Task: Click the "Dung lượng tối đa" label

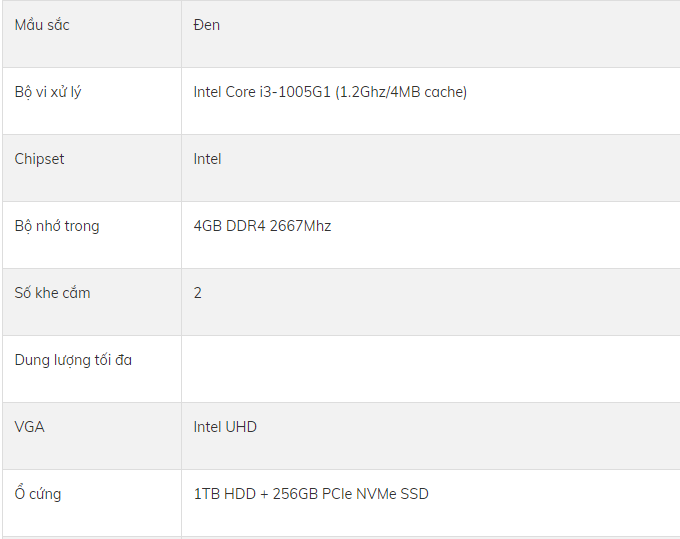Action: pos(73,360)
